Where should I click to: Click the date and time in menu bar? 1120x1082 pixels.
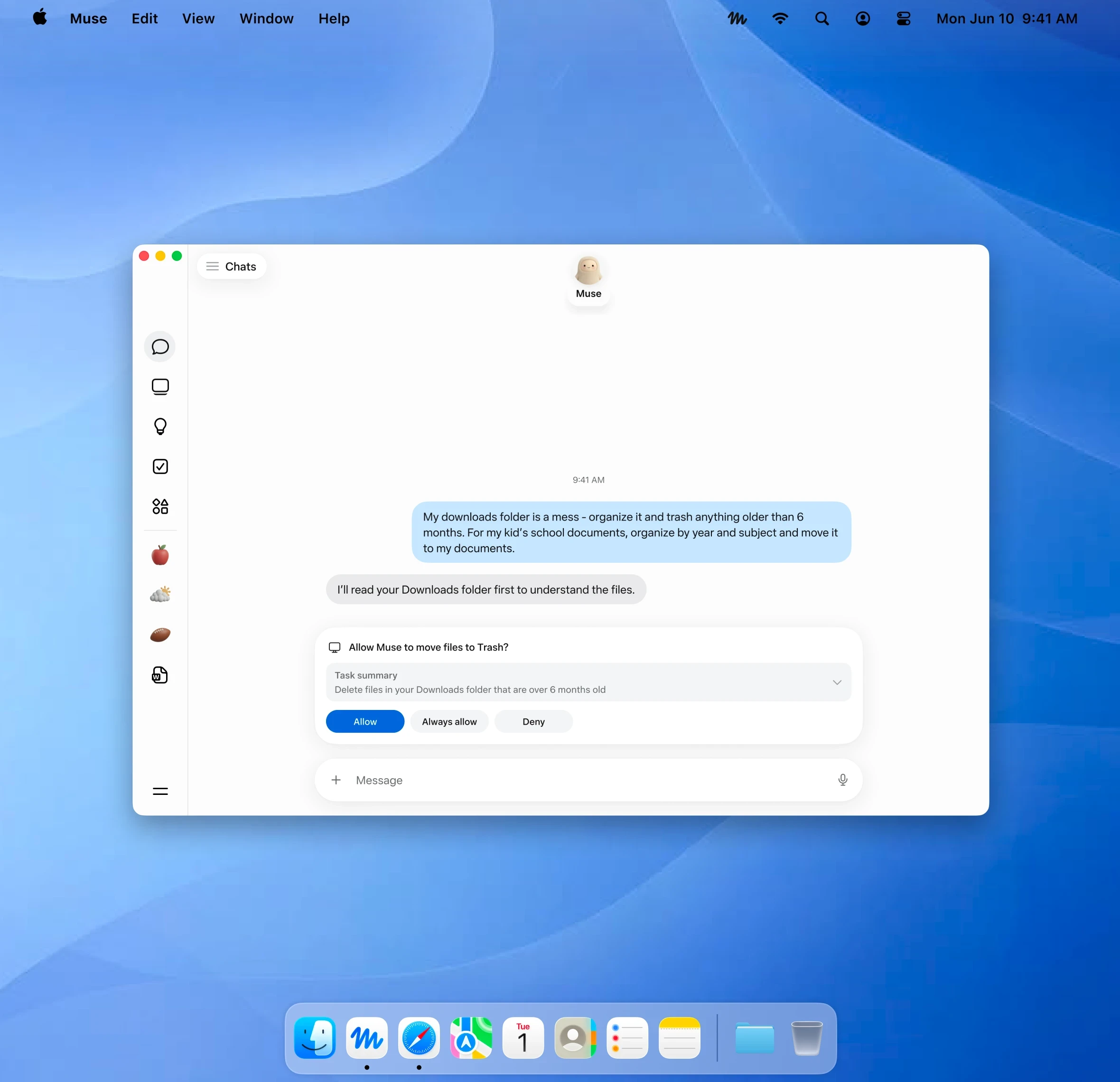point(1007,19)
